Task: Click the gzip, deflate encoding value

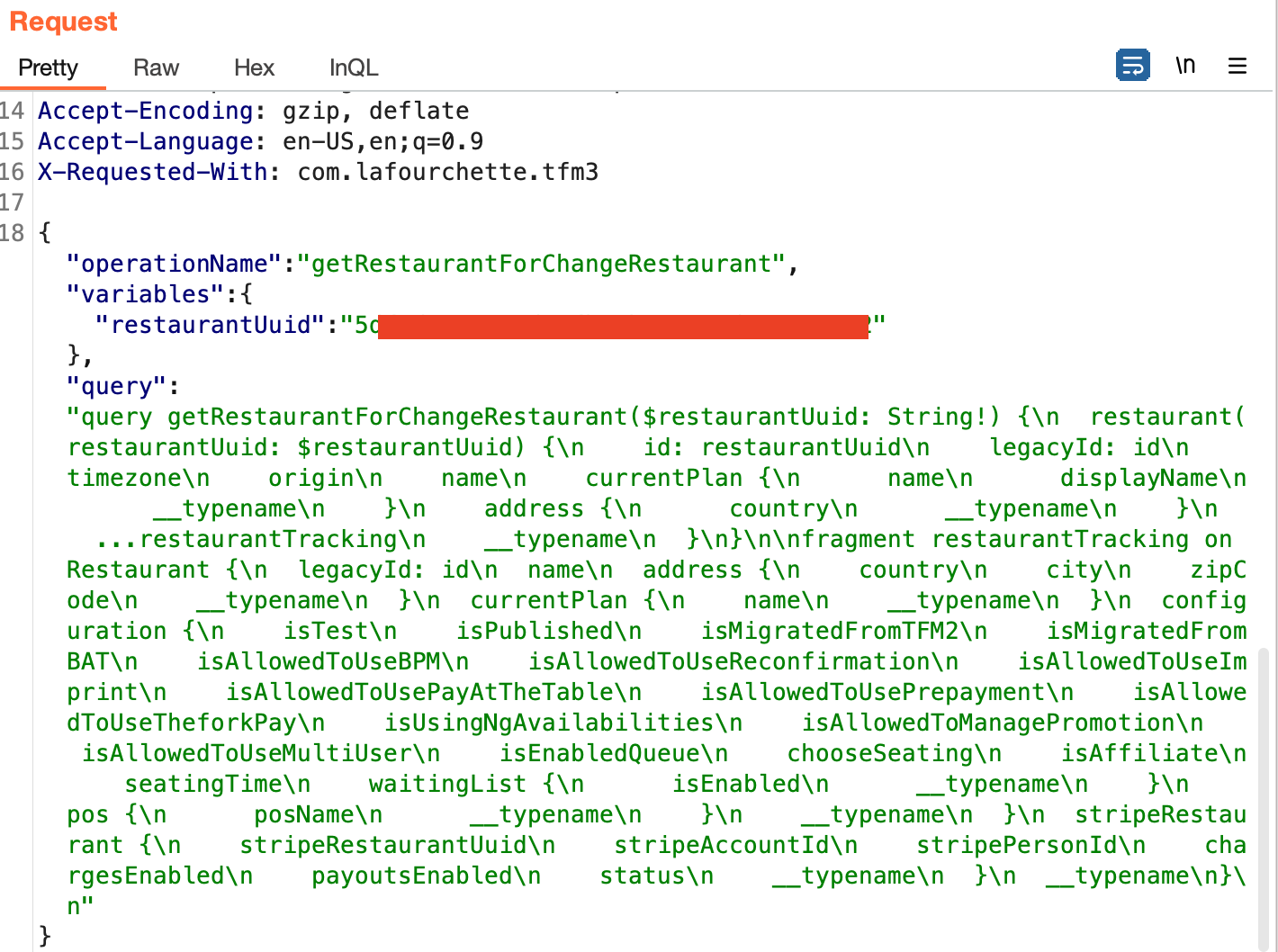Action: tap(375, 112)
